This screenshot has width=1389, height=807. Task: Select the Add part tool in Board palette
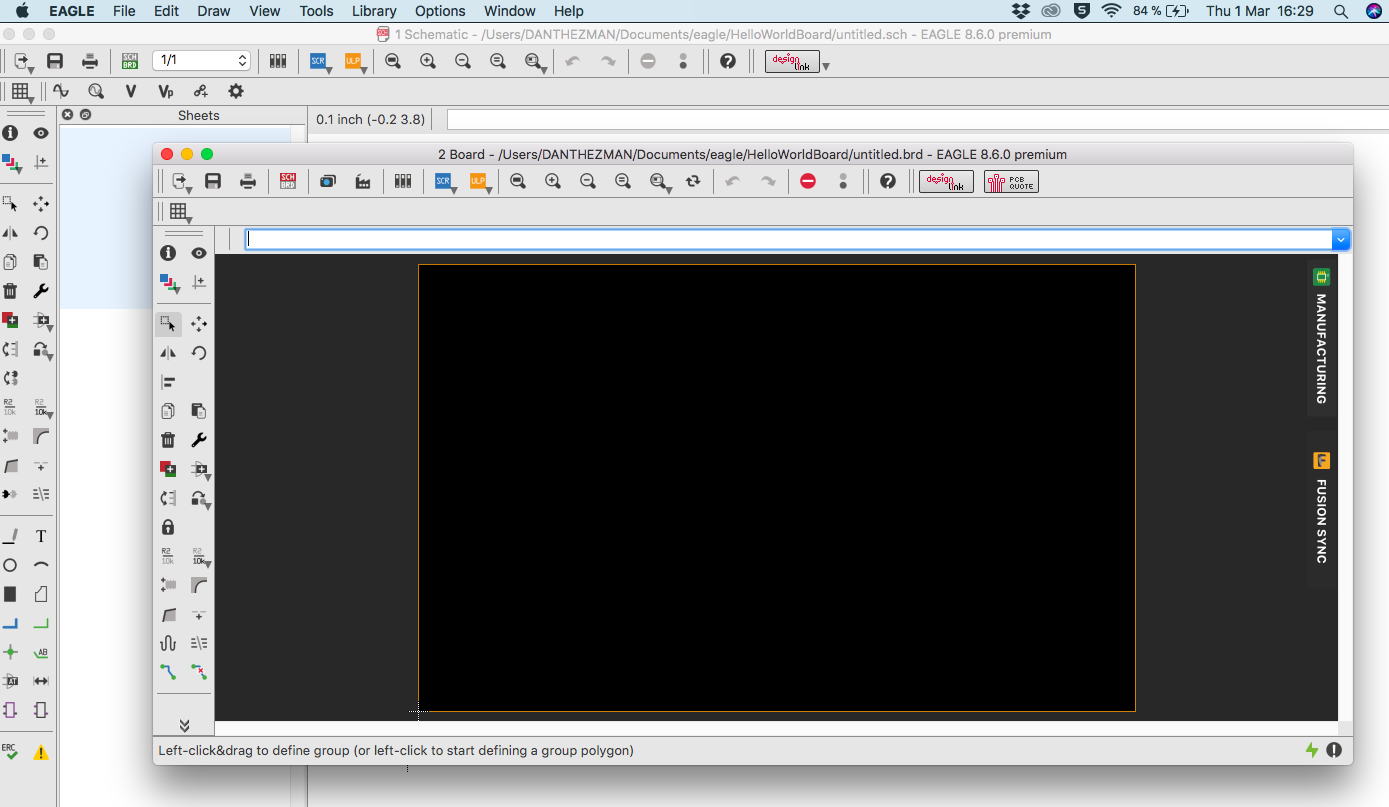[x=168, y=468]
